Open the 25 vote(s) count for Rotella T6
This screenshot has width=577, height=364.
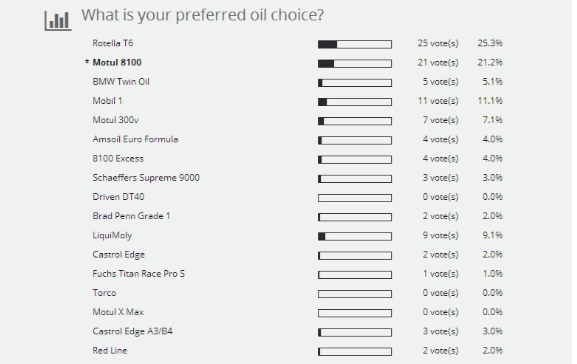tap(438, 43)
